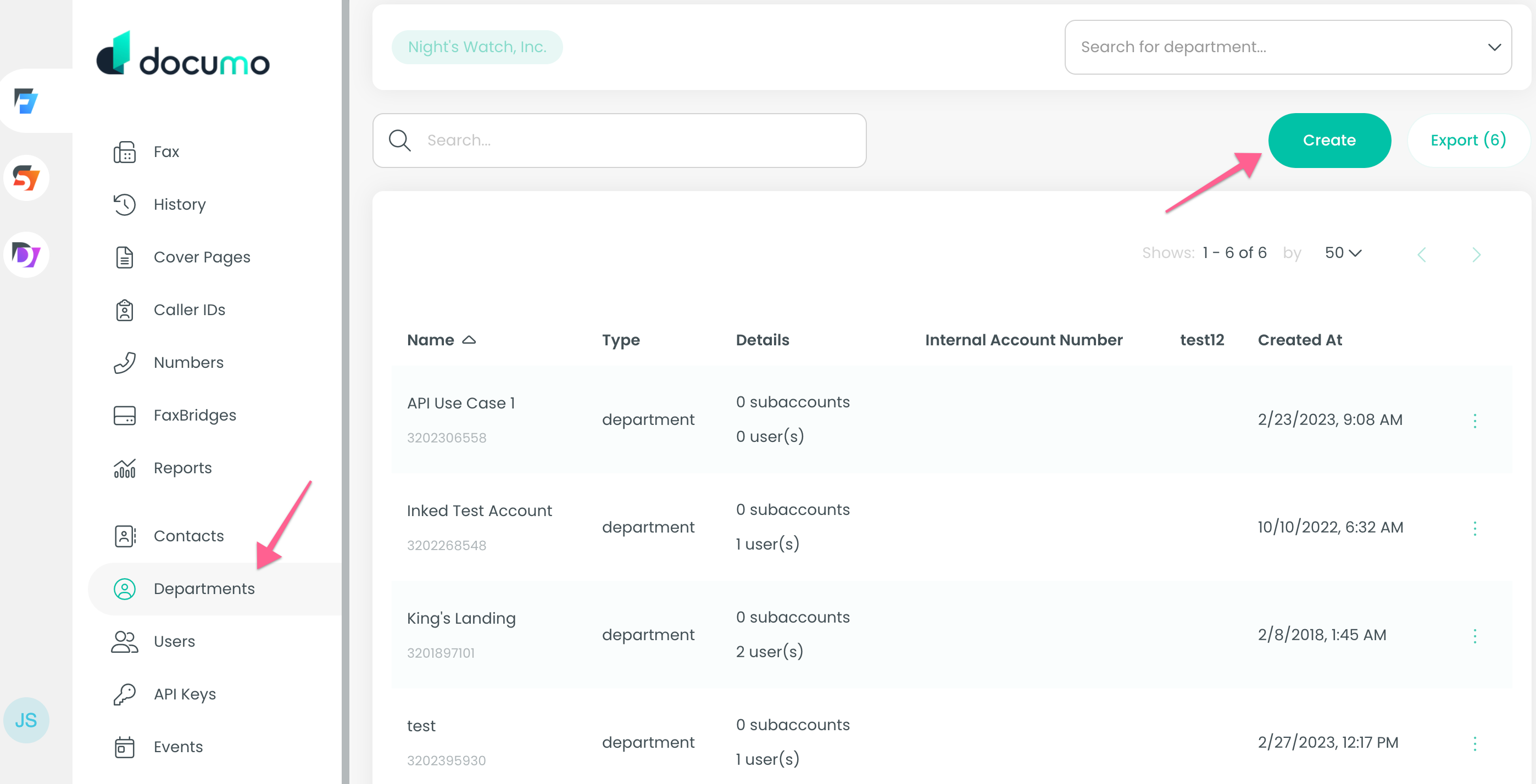Screen dimensions: 1536x784
Task: Open the 50 per page dropdown
Action: pos(1343,253)
